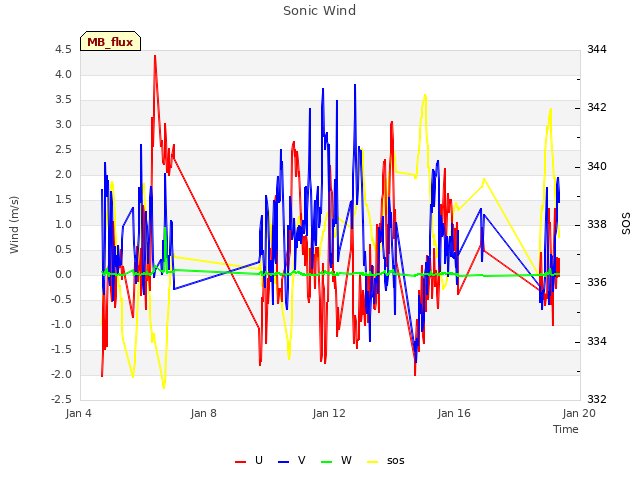Click the -2.5 left axis value
Image resolution: width=640 pixels, height=480 pixels.
point(61,400)
